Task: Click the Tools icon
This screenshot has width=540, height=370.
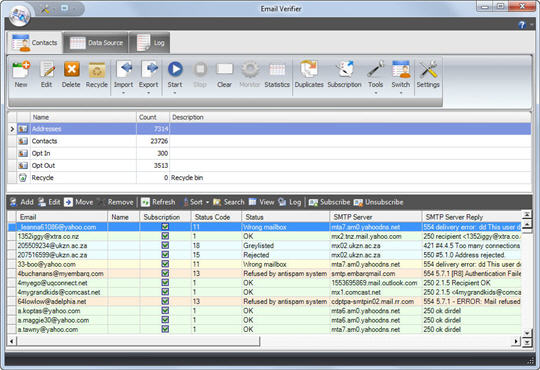Action: coord(375,70)
